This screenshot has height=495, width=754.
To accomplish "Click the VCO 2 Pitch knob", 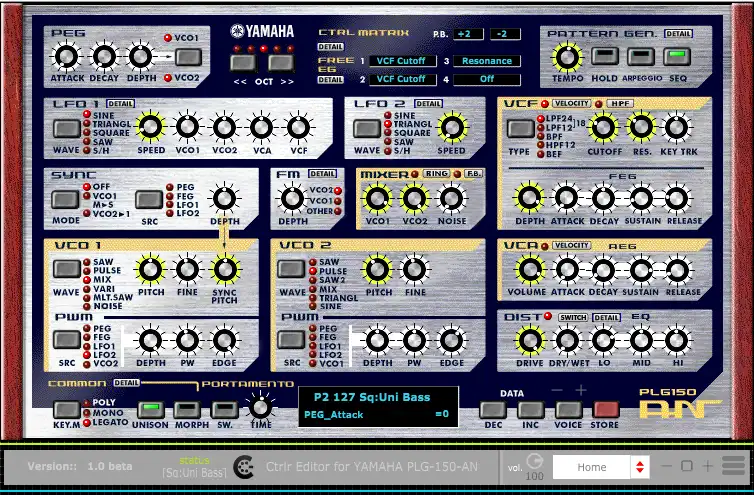I will tap(377, 269).
